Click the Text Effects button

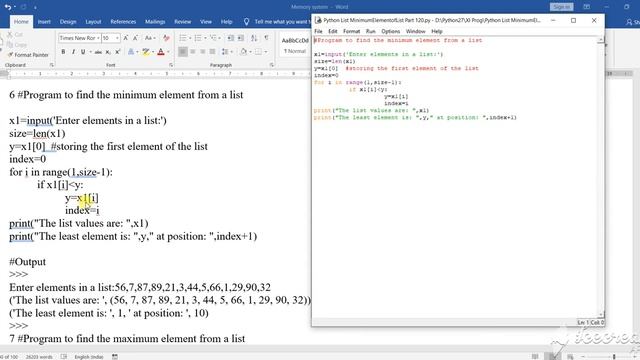point(131,52)
